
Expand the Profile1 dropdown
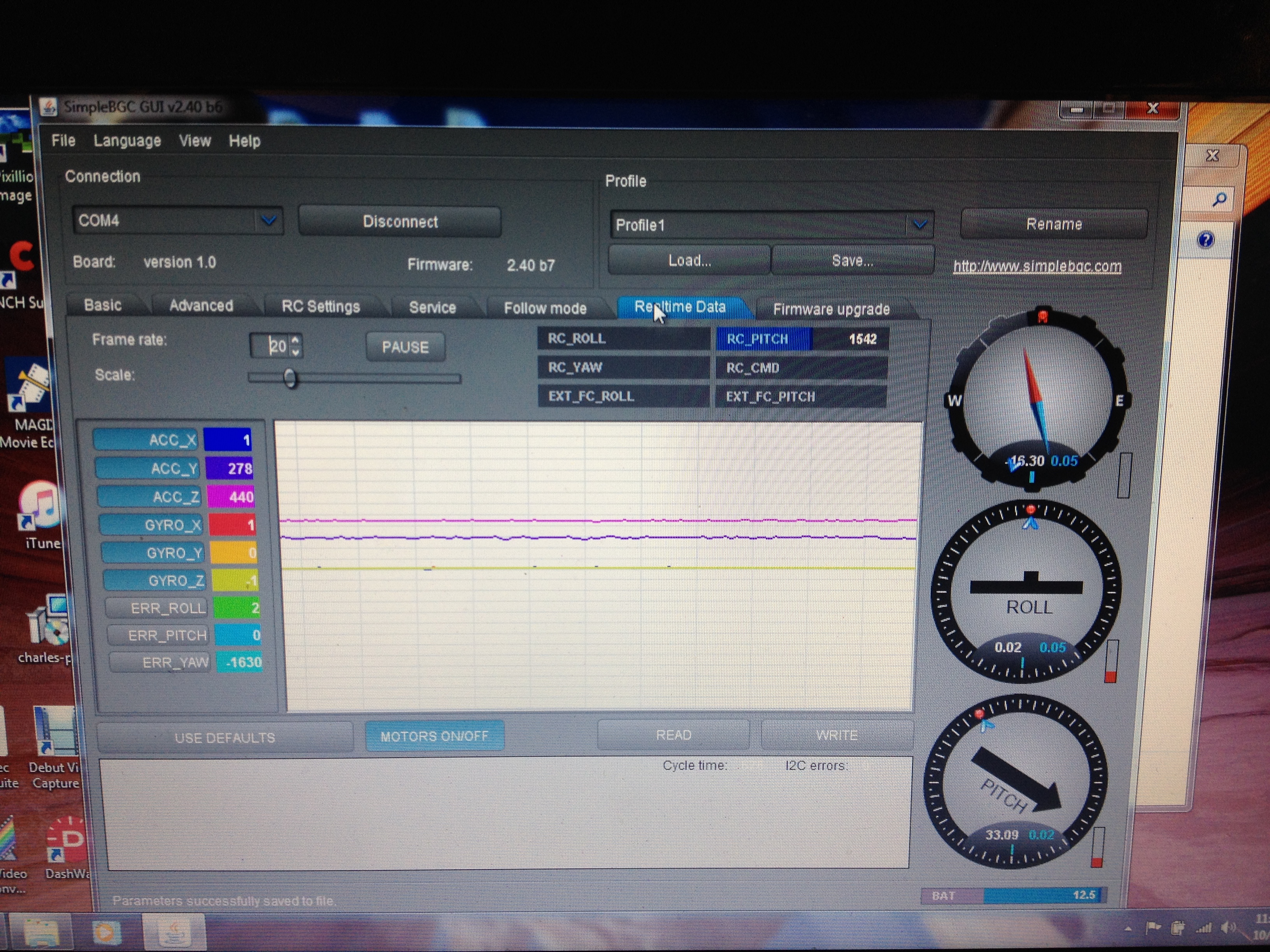(x=920, y=224)
